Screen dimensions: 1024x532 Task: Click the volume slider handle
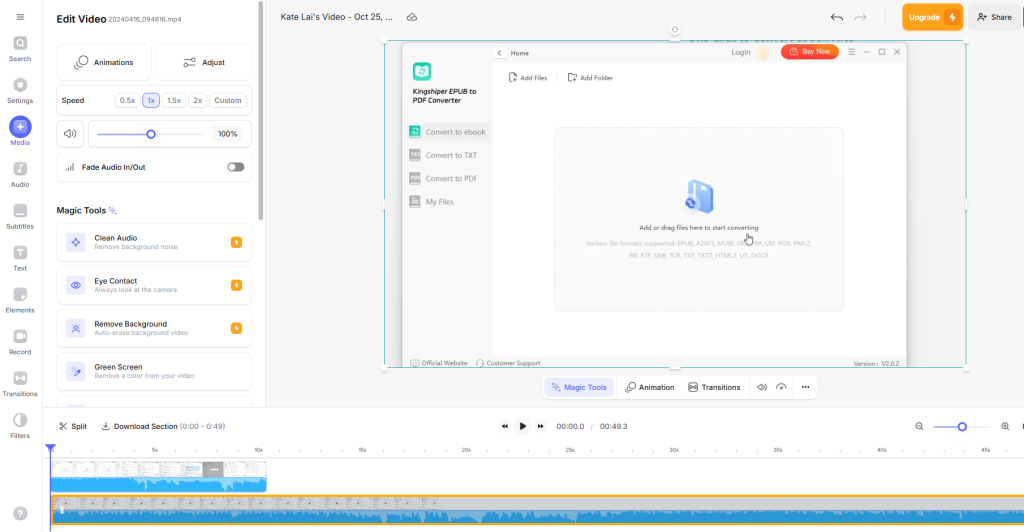pos(151,134)
